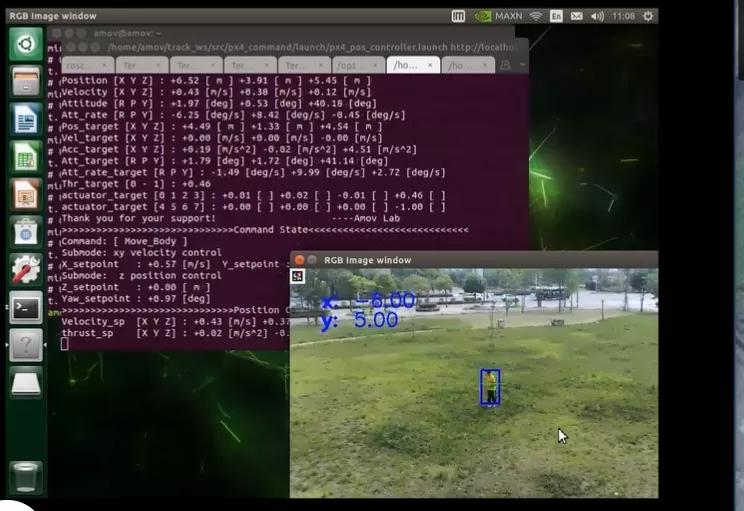The image size is (744, 511).
Task: Switch to the rosc terminal tab
Action: 87,65
